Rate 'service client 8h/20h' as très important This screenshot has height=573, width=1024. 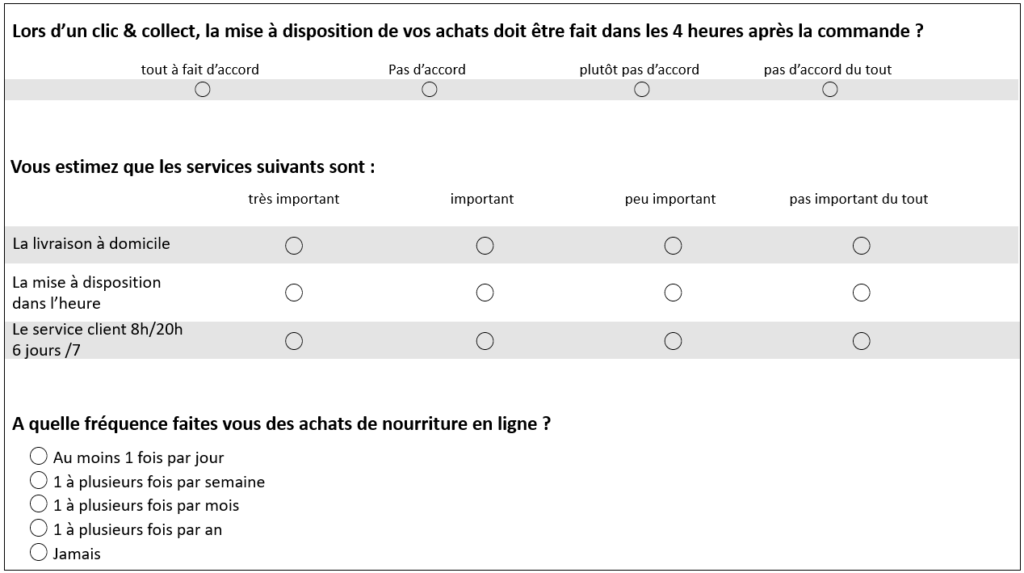pyautogui.click(x=294, y=341)
